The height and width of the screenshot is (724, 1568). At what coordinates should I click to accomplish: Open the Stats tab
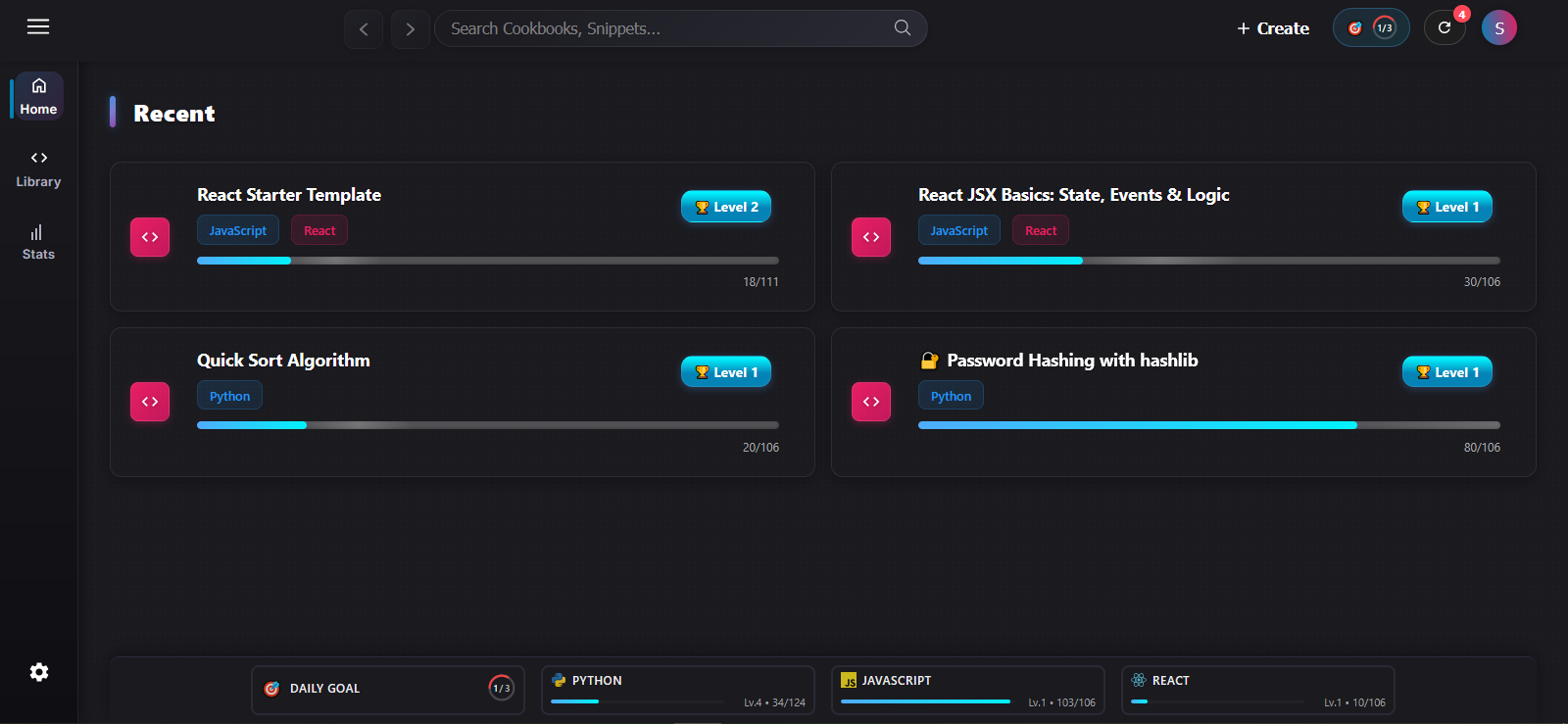[x=38, y=241]
